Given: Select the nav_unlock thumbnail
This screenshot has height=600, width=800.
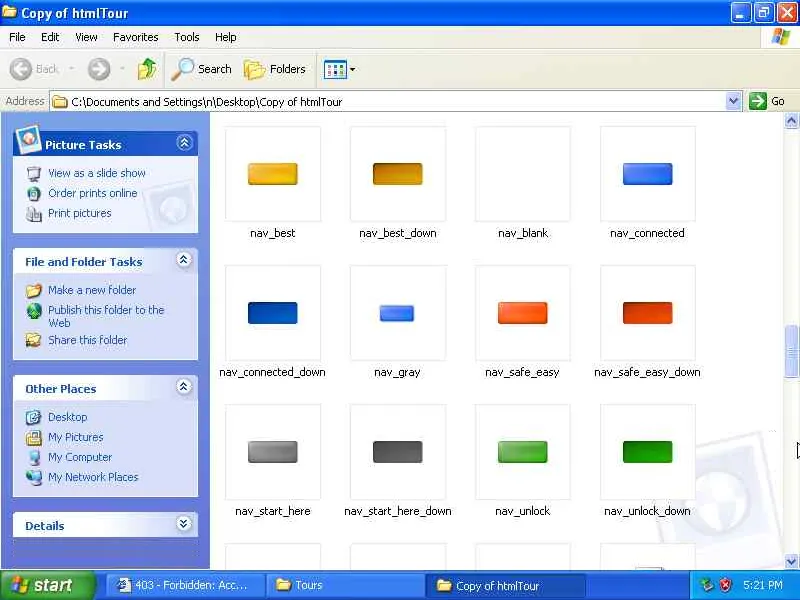Looking at the screenshot, I should click(522, 452).
